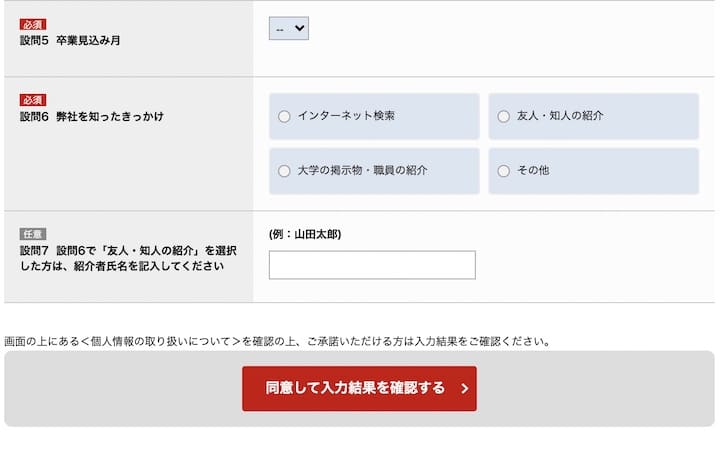
Task: Click the gray 任意 badge above 設問7
Action: (33, 234)
